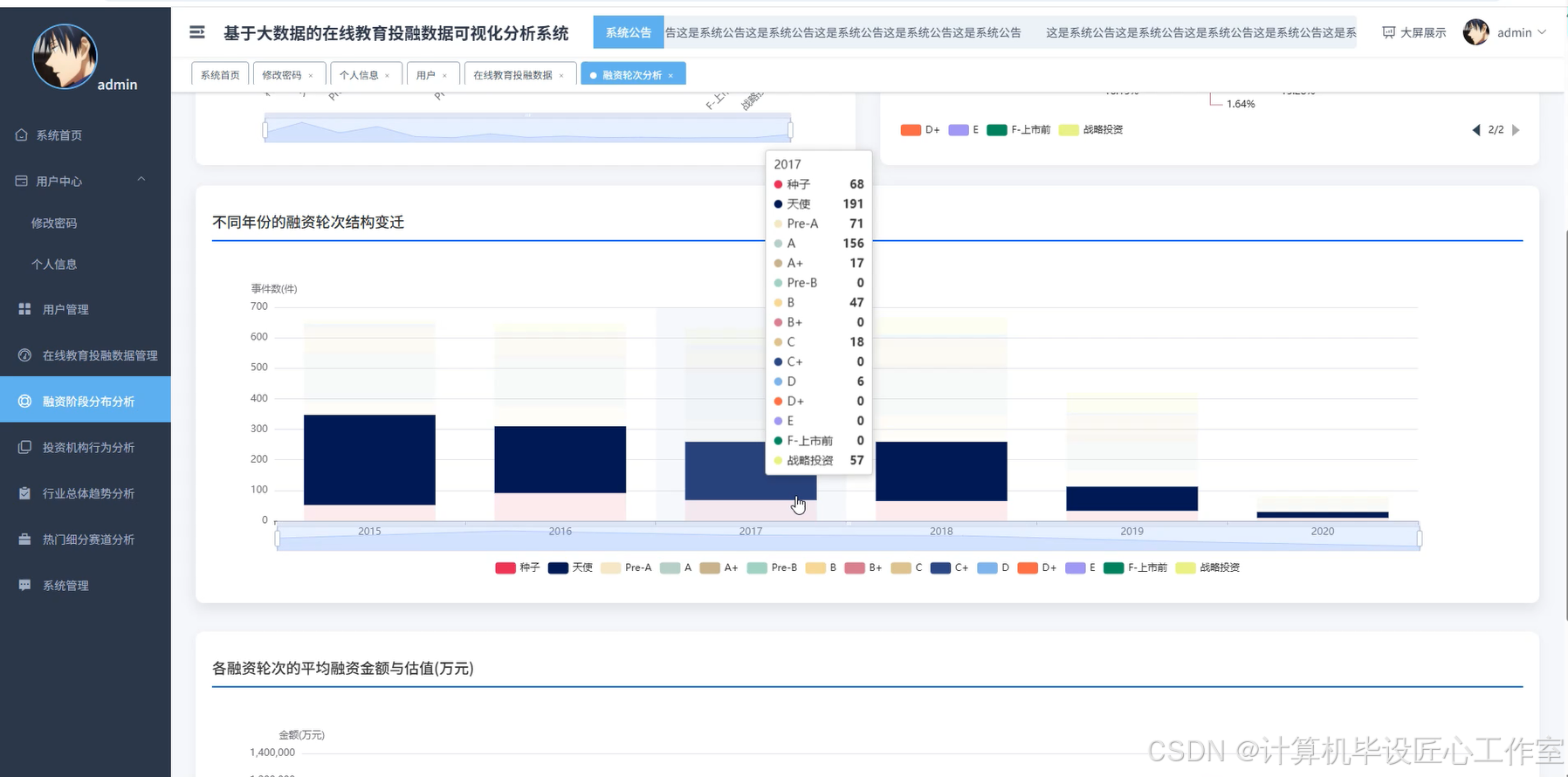
Task: Click the 用户中心 icon in sidebar
Action: (22, 181)
